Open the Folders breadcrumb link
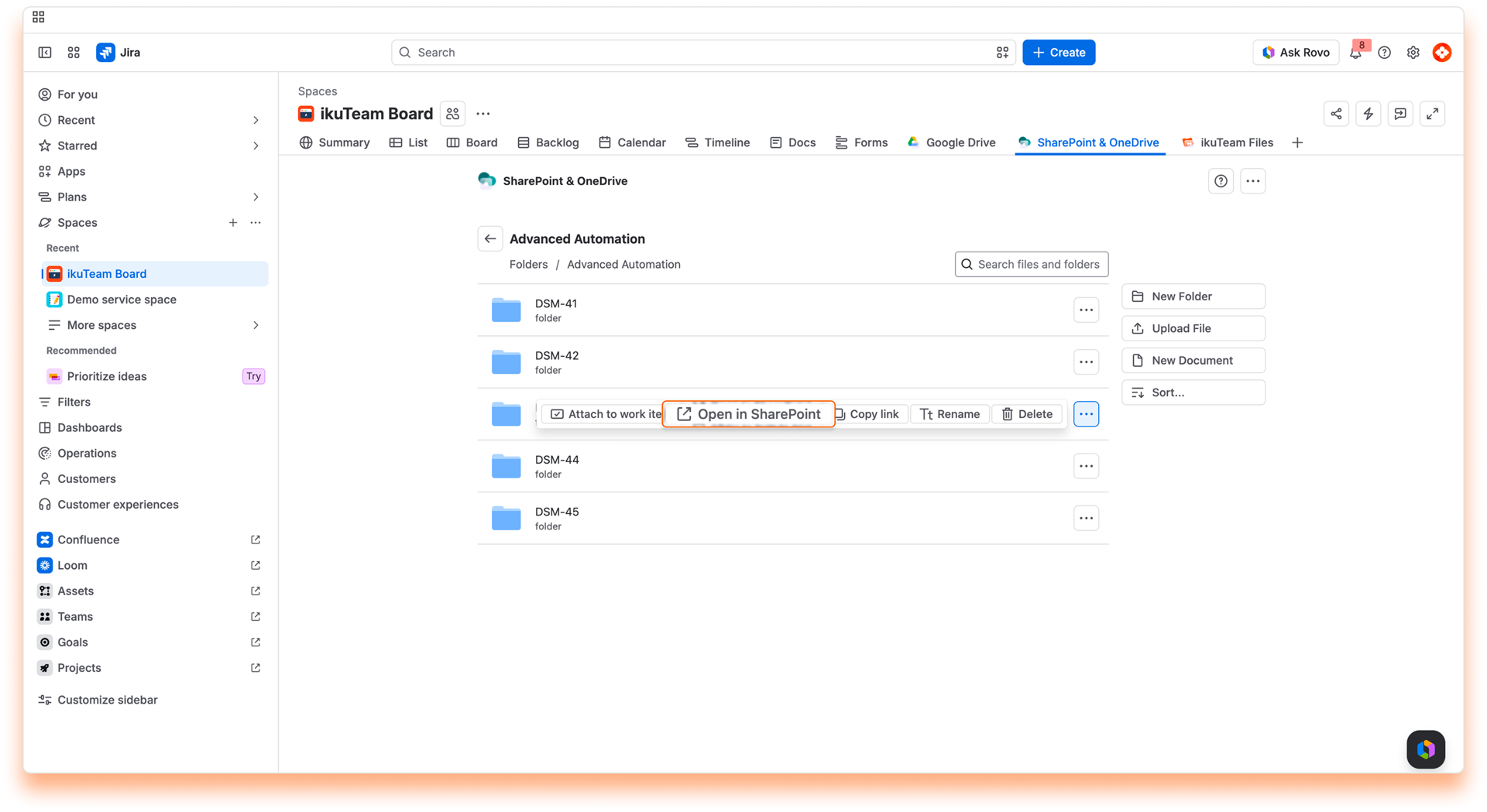 [528, 264]
